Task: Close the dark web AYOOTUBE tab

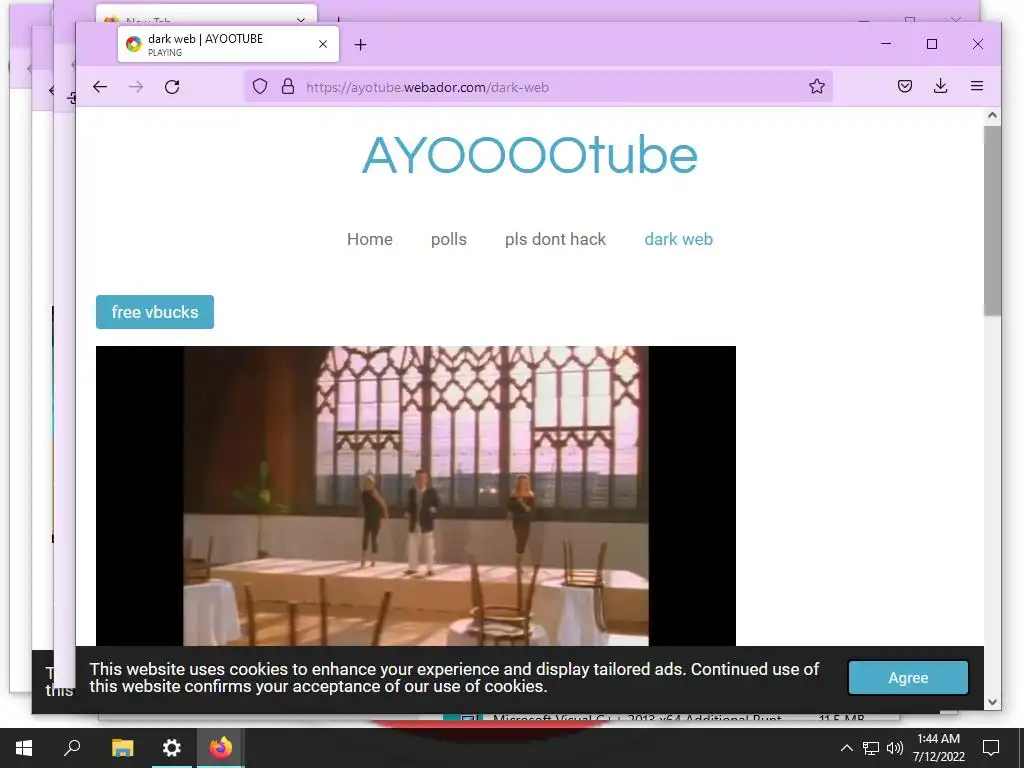Action: 323,44
